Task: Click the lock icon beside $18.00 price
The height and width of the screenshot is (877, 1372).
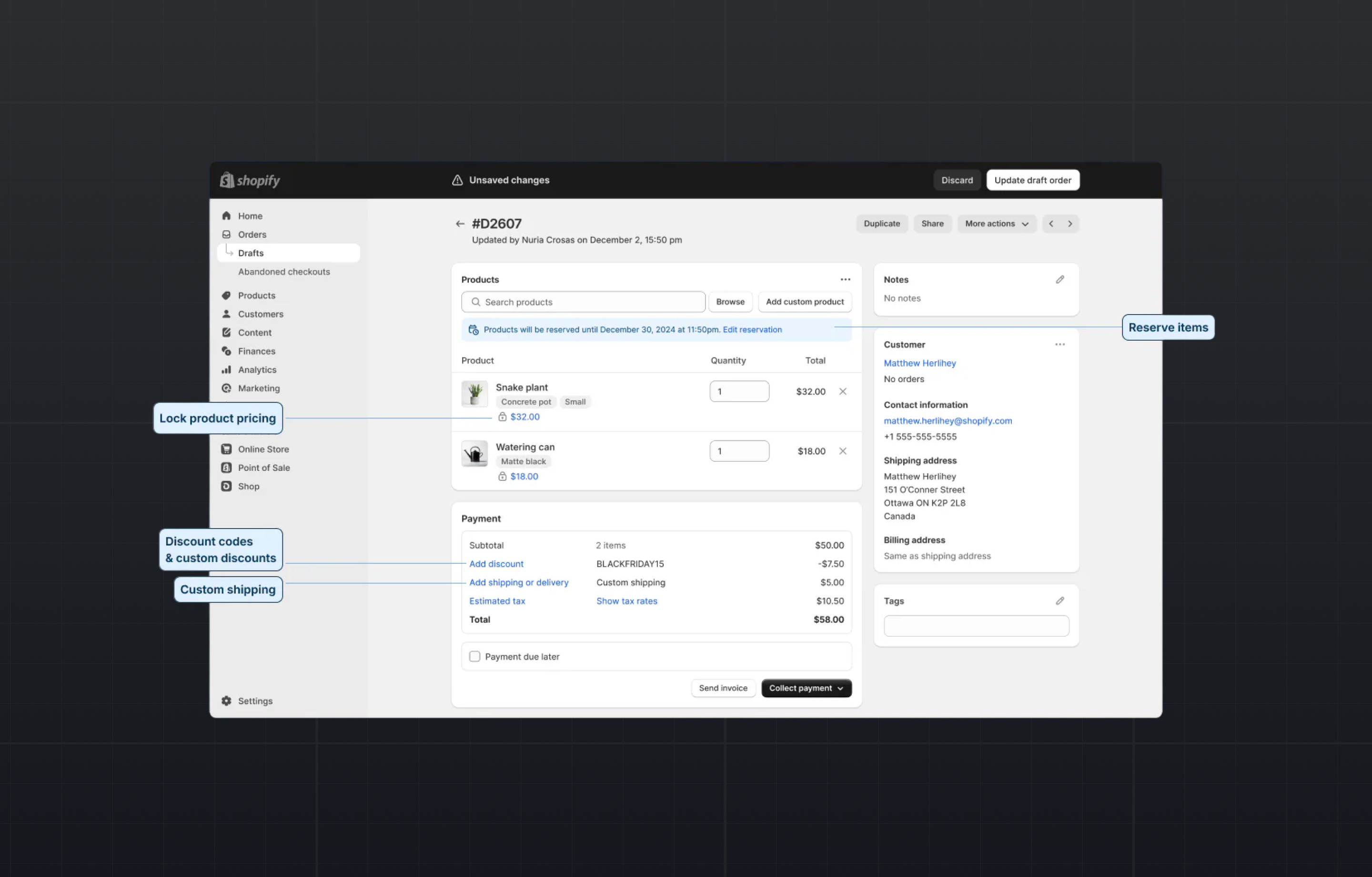Action: click(x=502, y=476)
